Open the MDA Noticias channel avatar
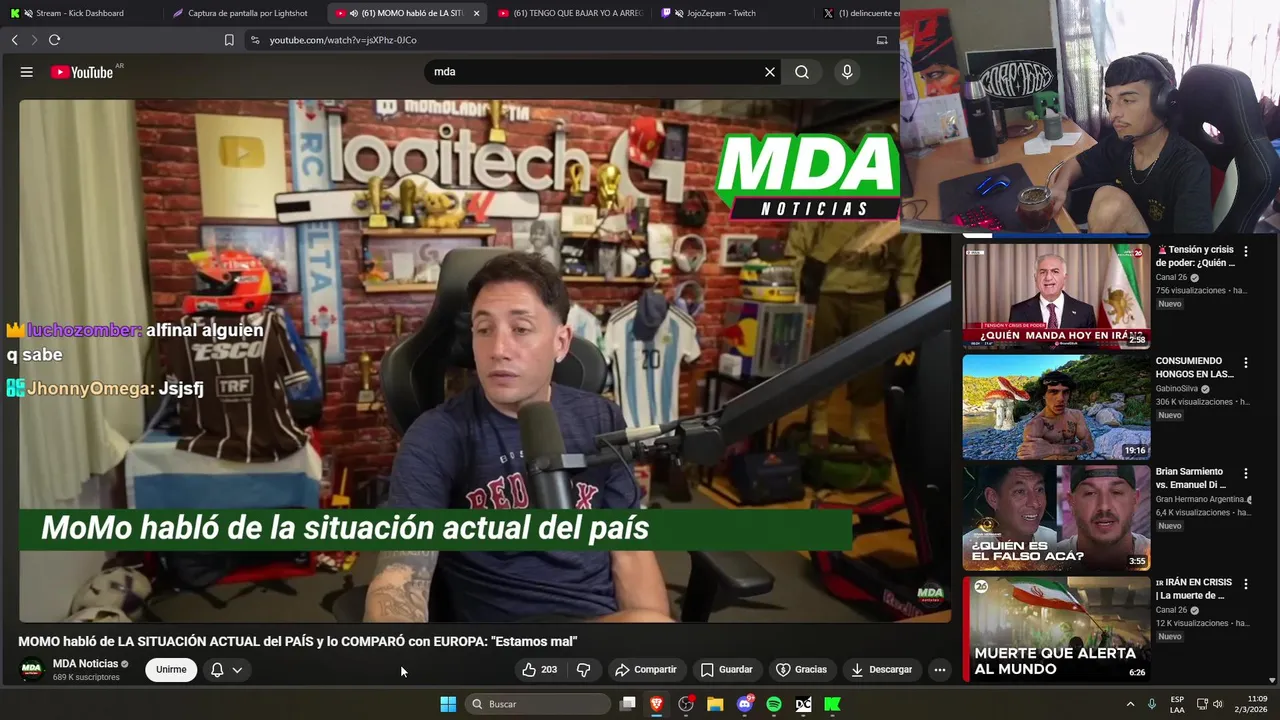Screen dimensions: 1280x720 32,670
